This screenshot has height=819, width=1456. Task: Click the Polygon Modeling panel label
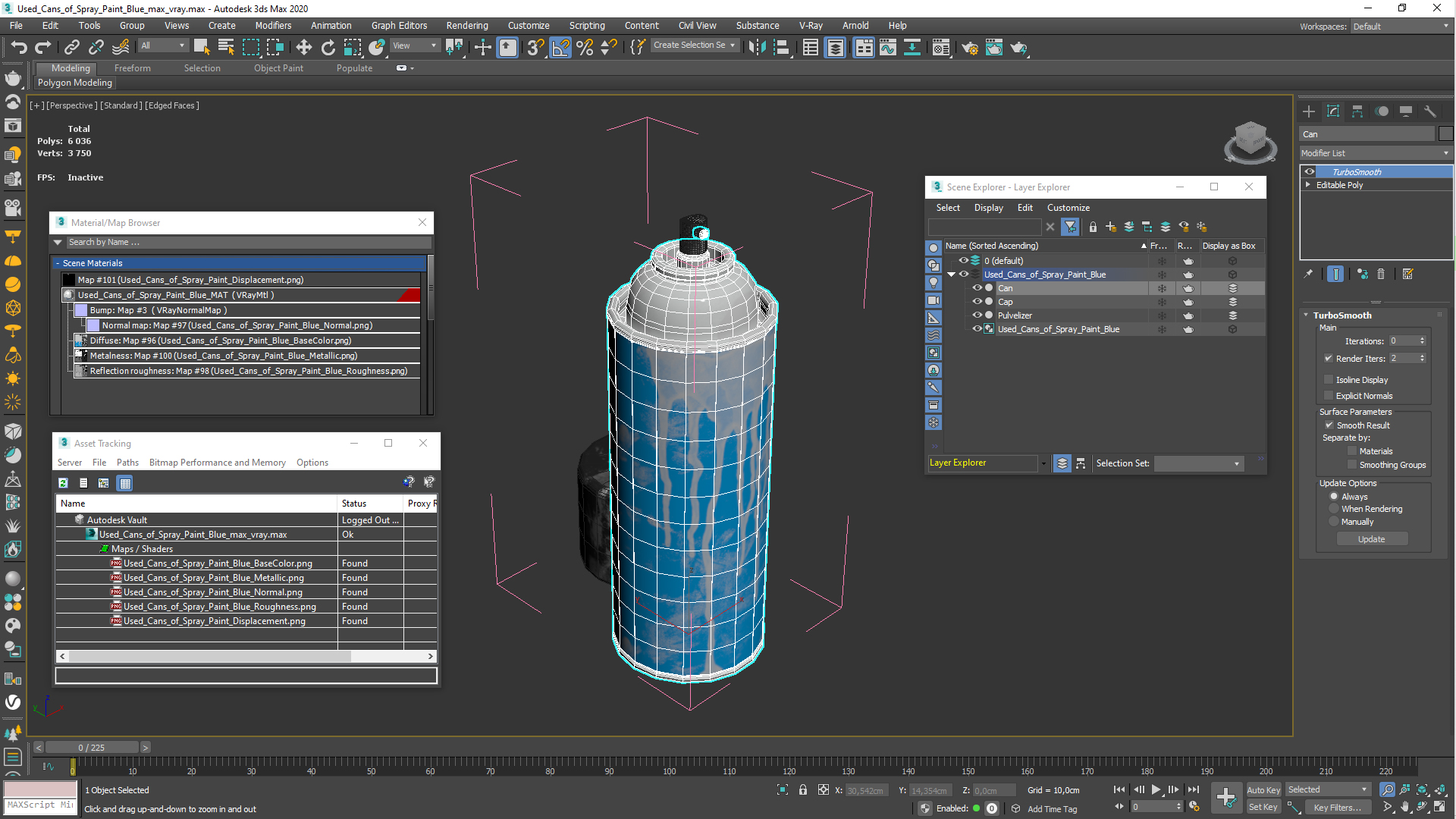click(x=75, y=83)
